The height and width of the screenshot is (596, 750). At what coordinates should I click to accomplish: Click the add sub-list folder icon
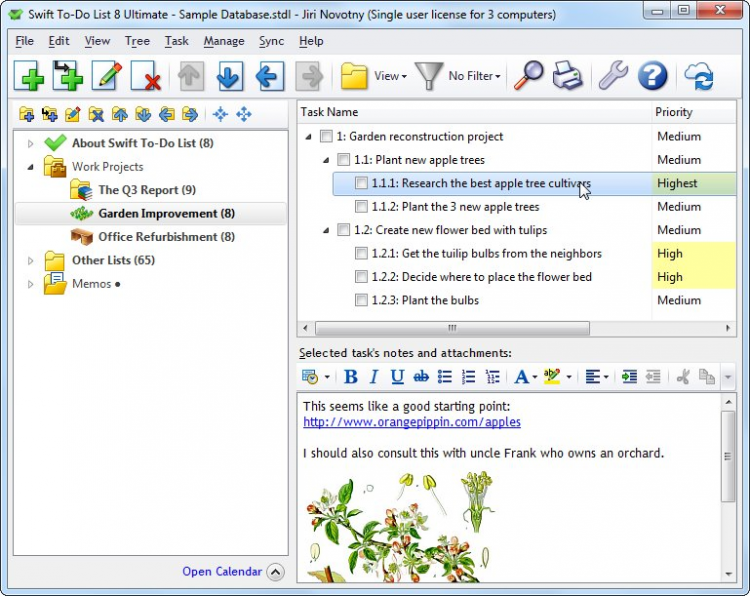coord(49,114)
